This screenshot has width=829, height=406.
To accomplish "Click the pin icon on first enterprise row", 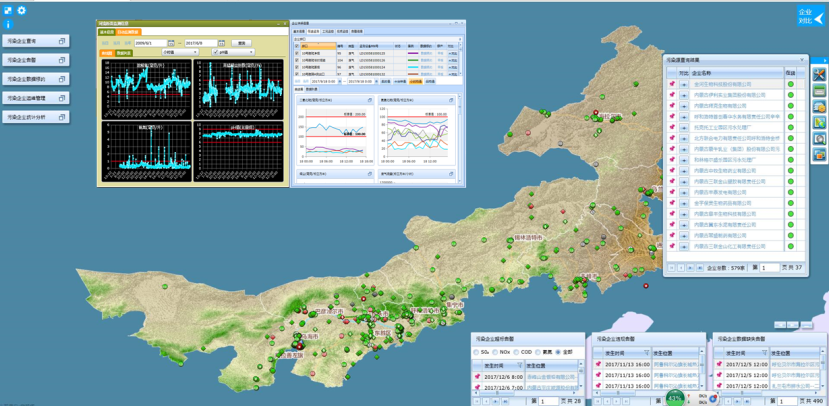I will point(672,84).
